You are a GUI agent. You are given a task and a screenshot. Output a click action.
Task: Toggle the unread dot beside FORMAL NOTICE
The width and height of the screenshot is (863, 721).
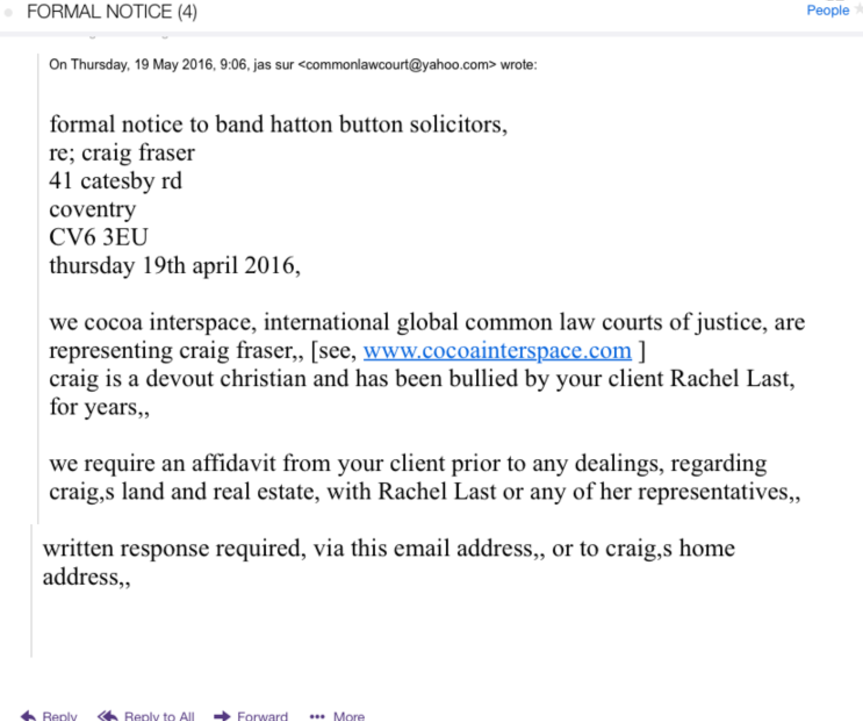click(x=8, y=13)
